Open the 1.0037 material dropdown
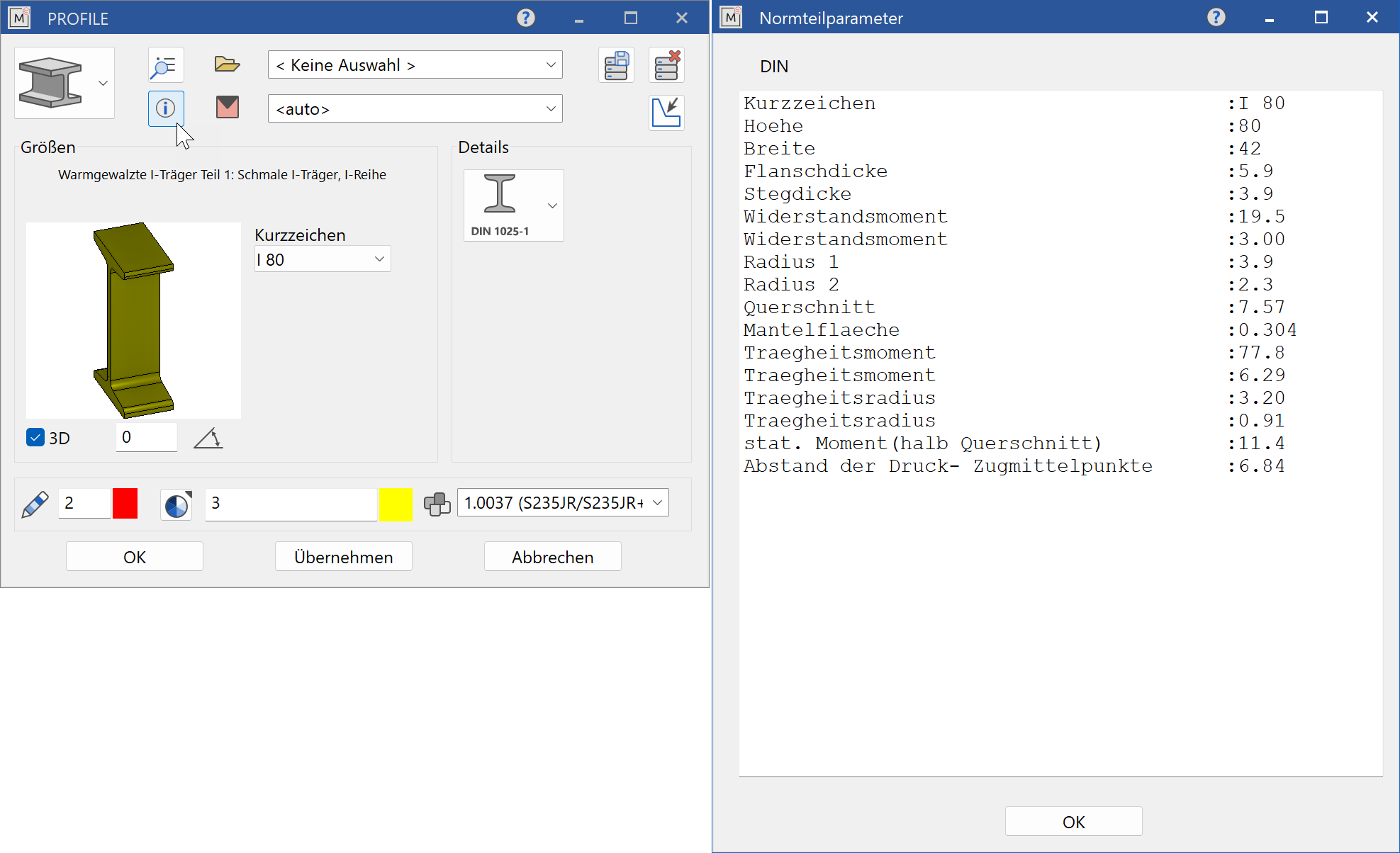This screenshot has height=853, width=1400. [563, 503]
